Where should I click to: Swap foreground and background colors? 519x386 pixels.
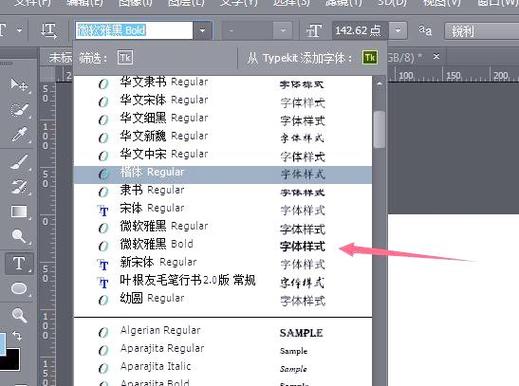[17, 336]
